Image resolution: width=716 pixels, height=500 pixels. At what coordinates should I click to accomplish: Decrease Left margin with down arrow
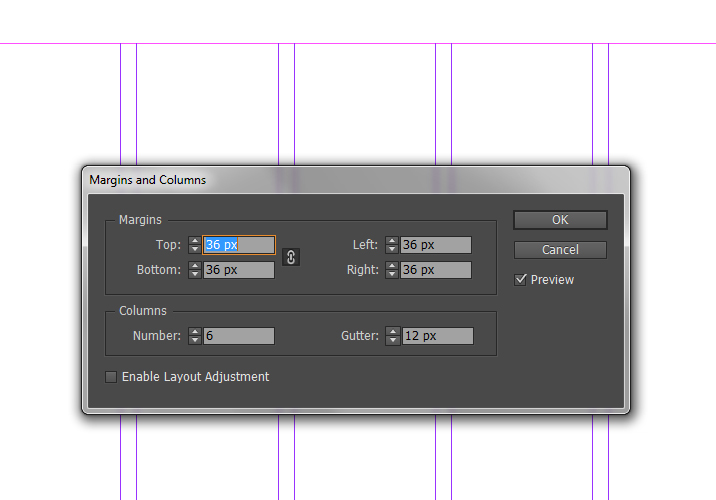pyautogui.click(x=392, y=249)
